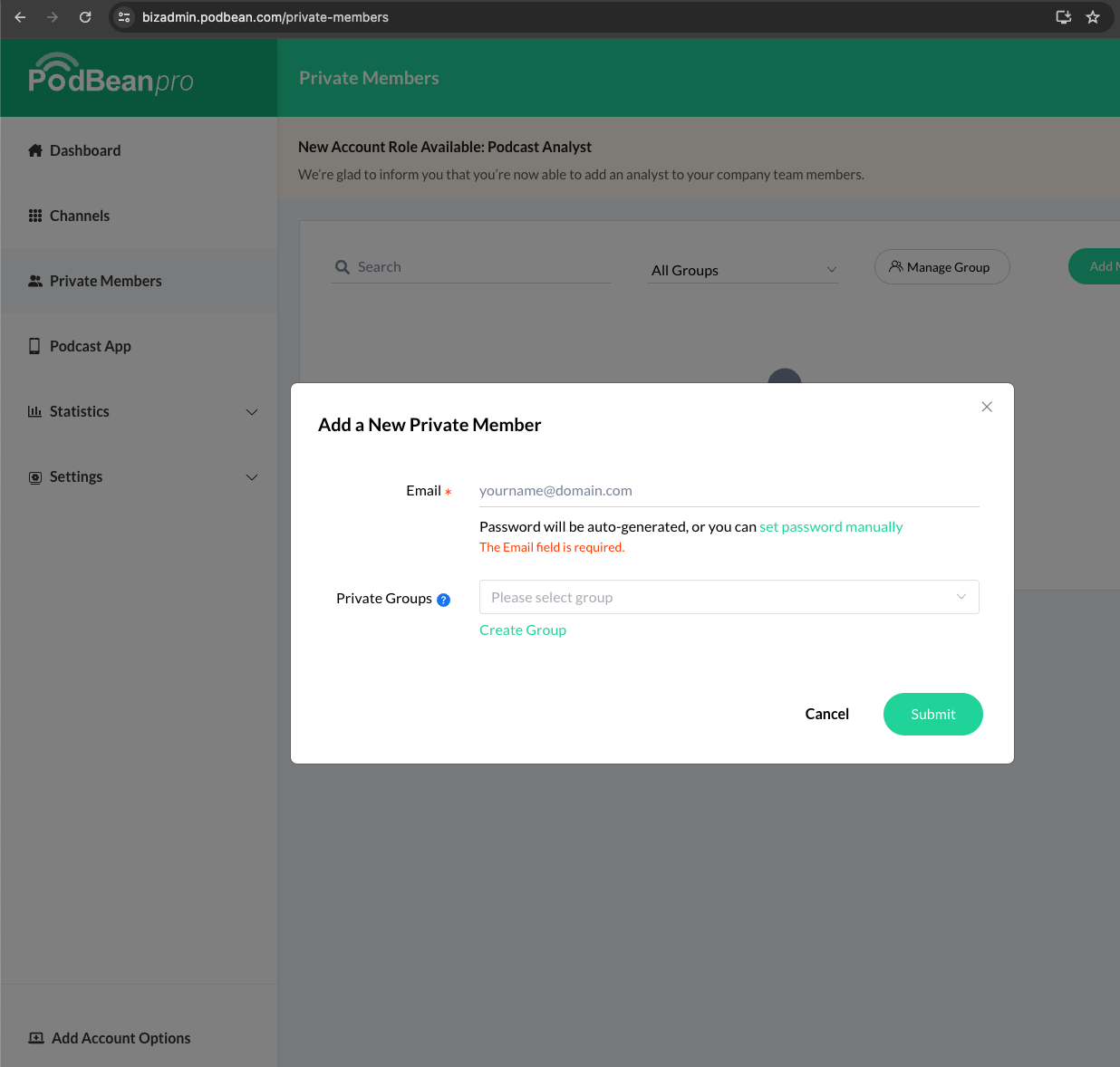1120x1067 pixels.
Task: Click the Create Group link
Action: pos(523,630)
